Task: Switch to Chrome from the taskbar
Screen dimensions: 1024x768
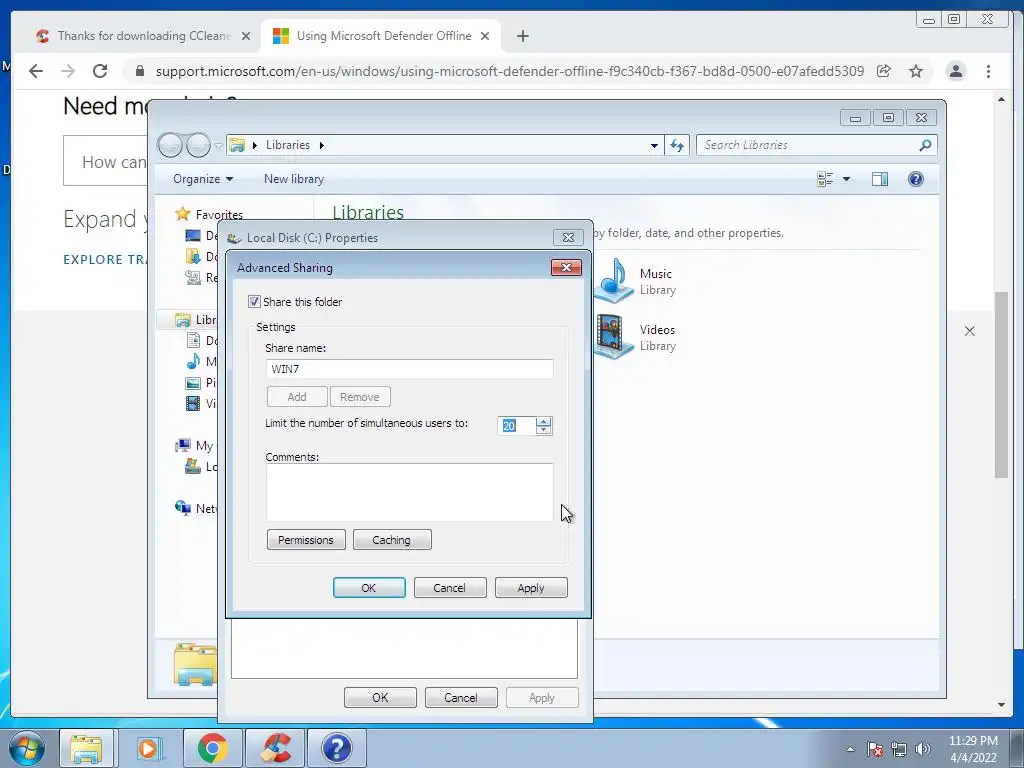Action: 212,748
